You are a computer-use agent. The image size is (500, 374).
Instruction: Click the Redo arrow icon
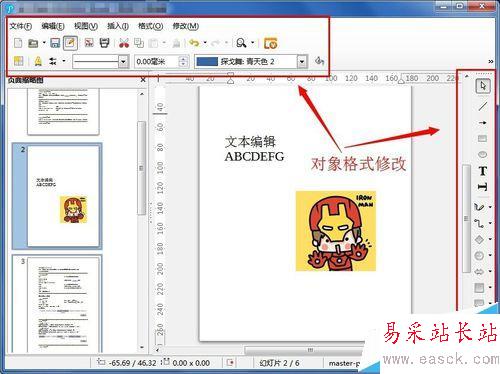216,43
